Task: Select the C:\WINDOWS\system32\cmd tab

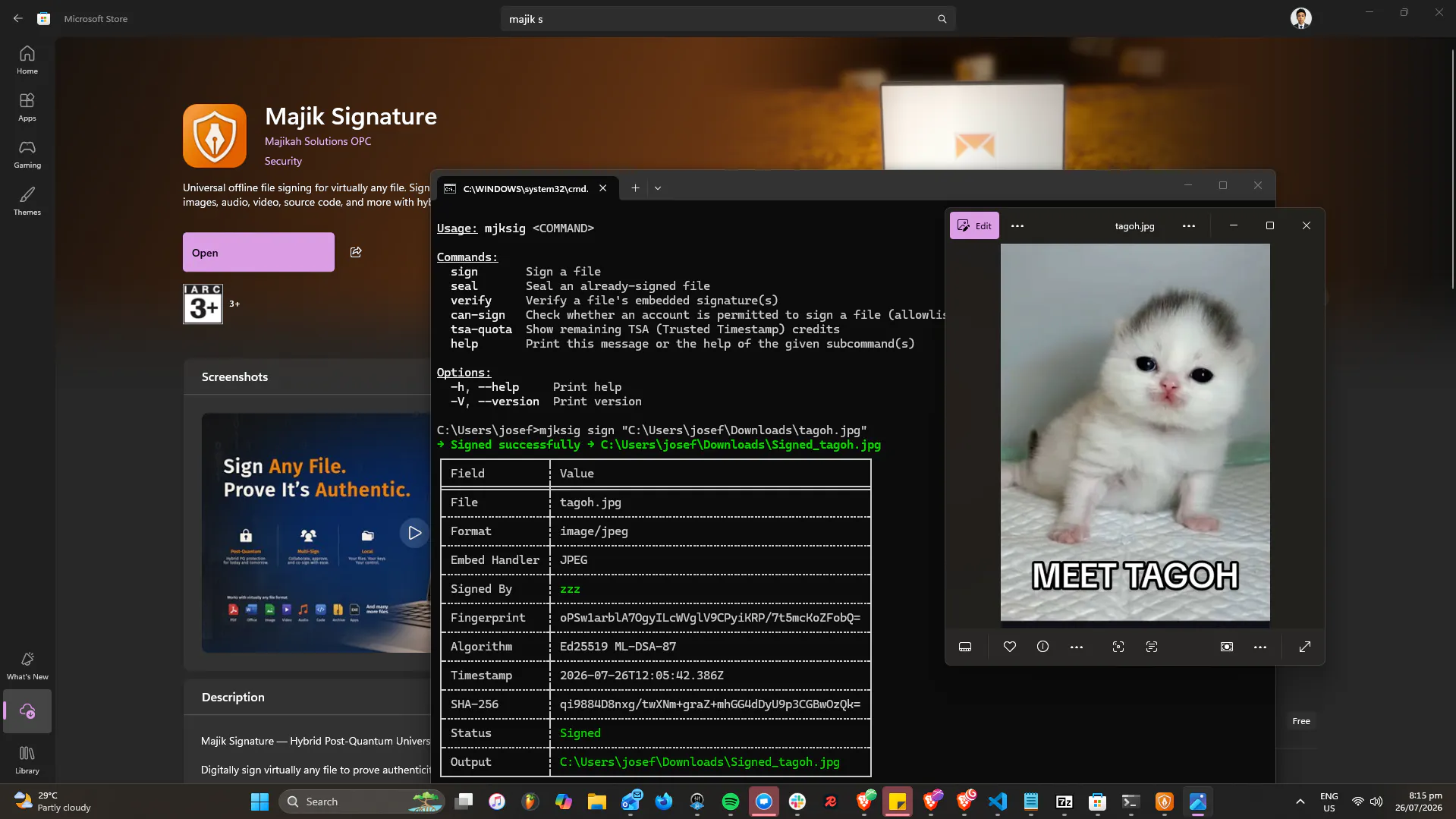Action: (526, 188)
